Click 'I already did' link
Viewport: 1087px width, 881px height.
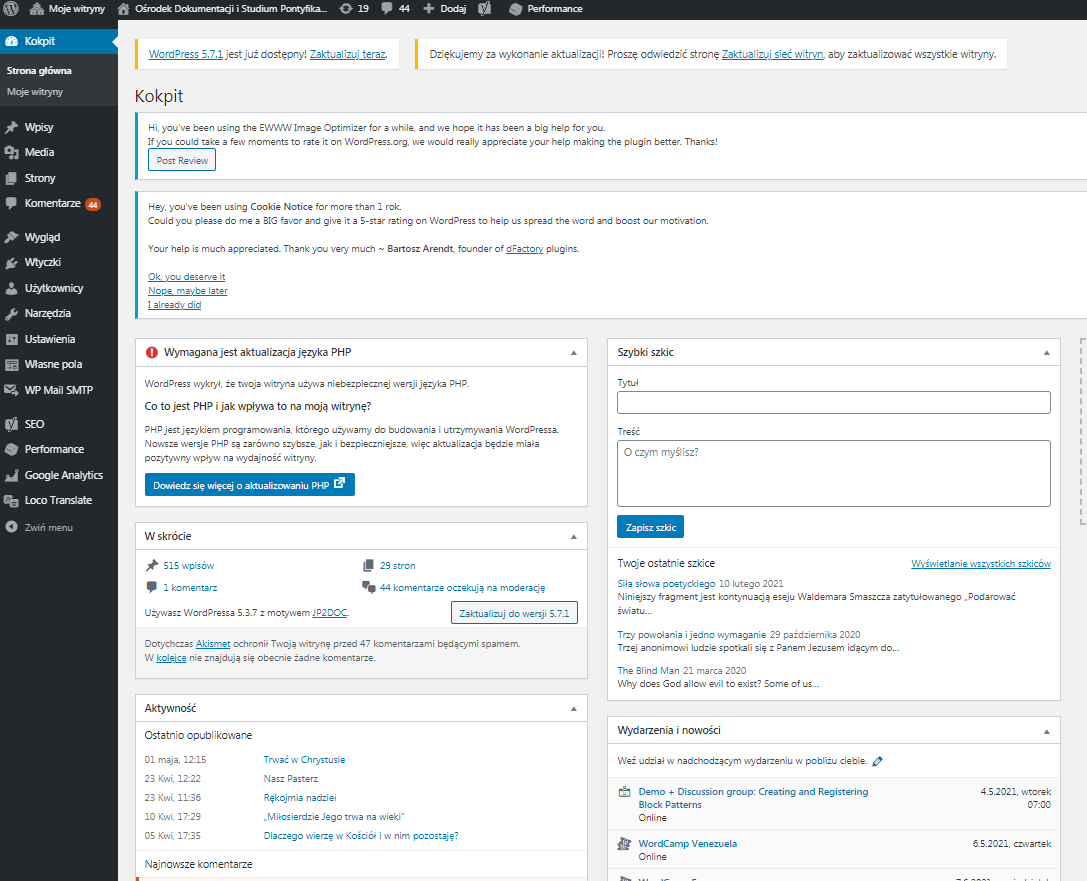point(174,305)
